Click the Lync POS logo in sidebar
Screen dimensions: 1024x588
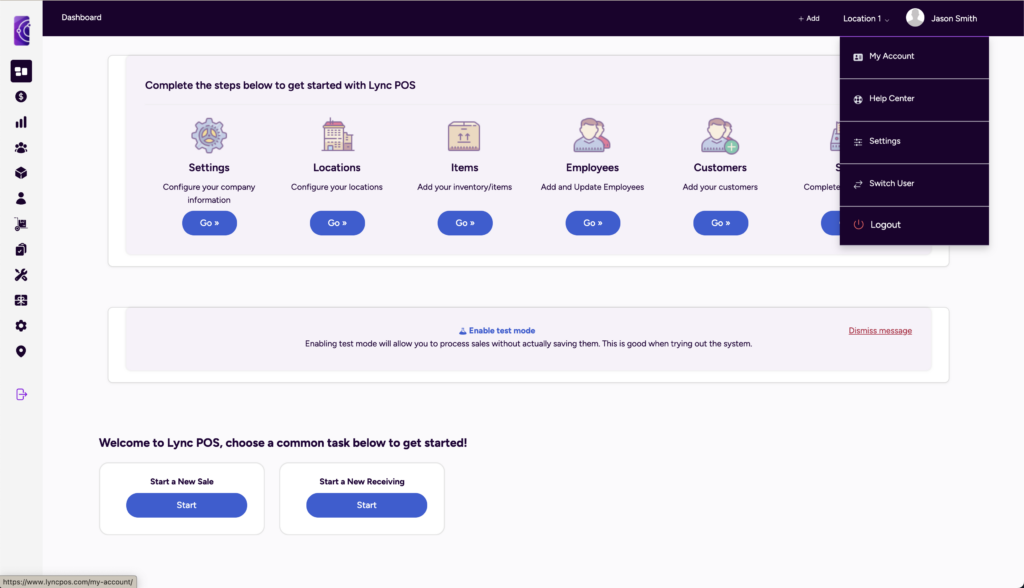click(x=21, y=30)
